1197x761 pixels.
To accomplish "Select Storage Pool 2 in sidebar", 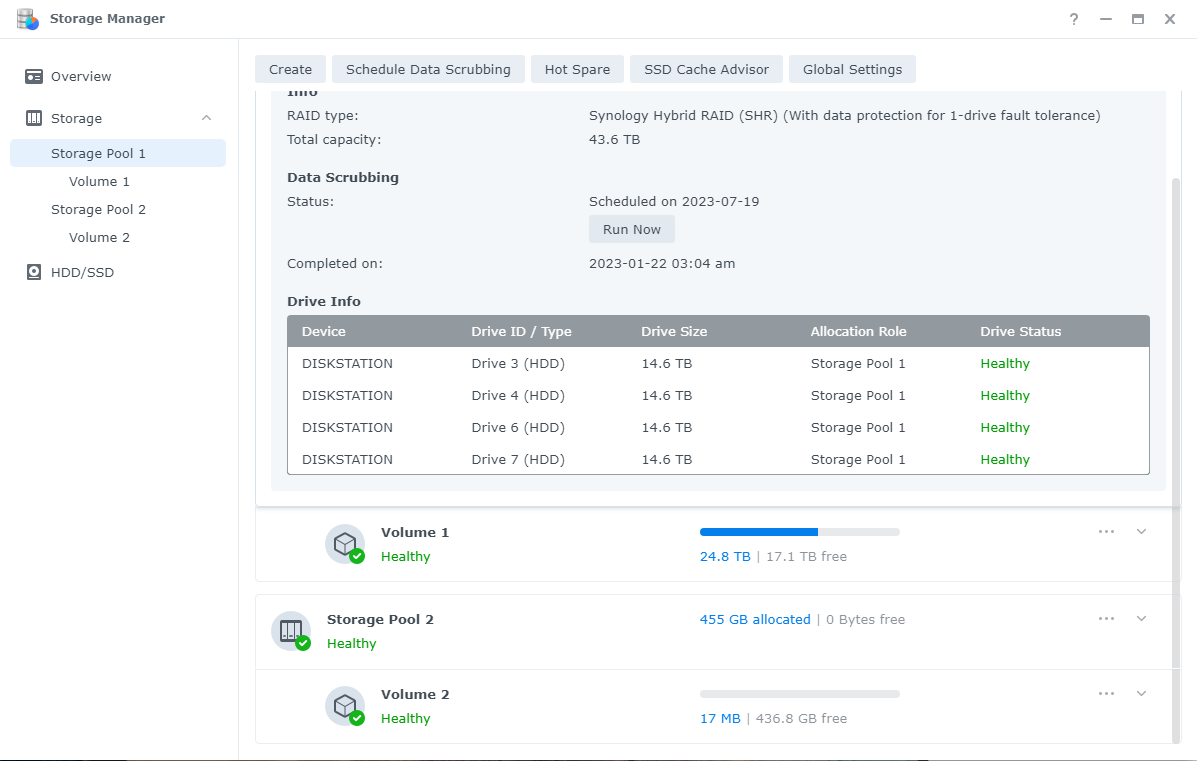I will pyautogui.click(x=98, y=209).
